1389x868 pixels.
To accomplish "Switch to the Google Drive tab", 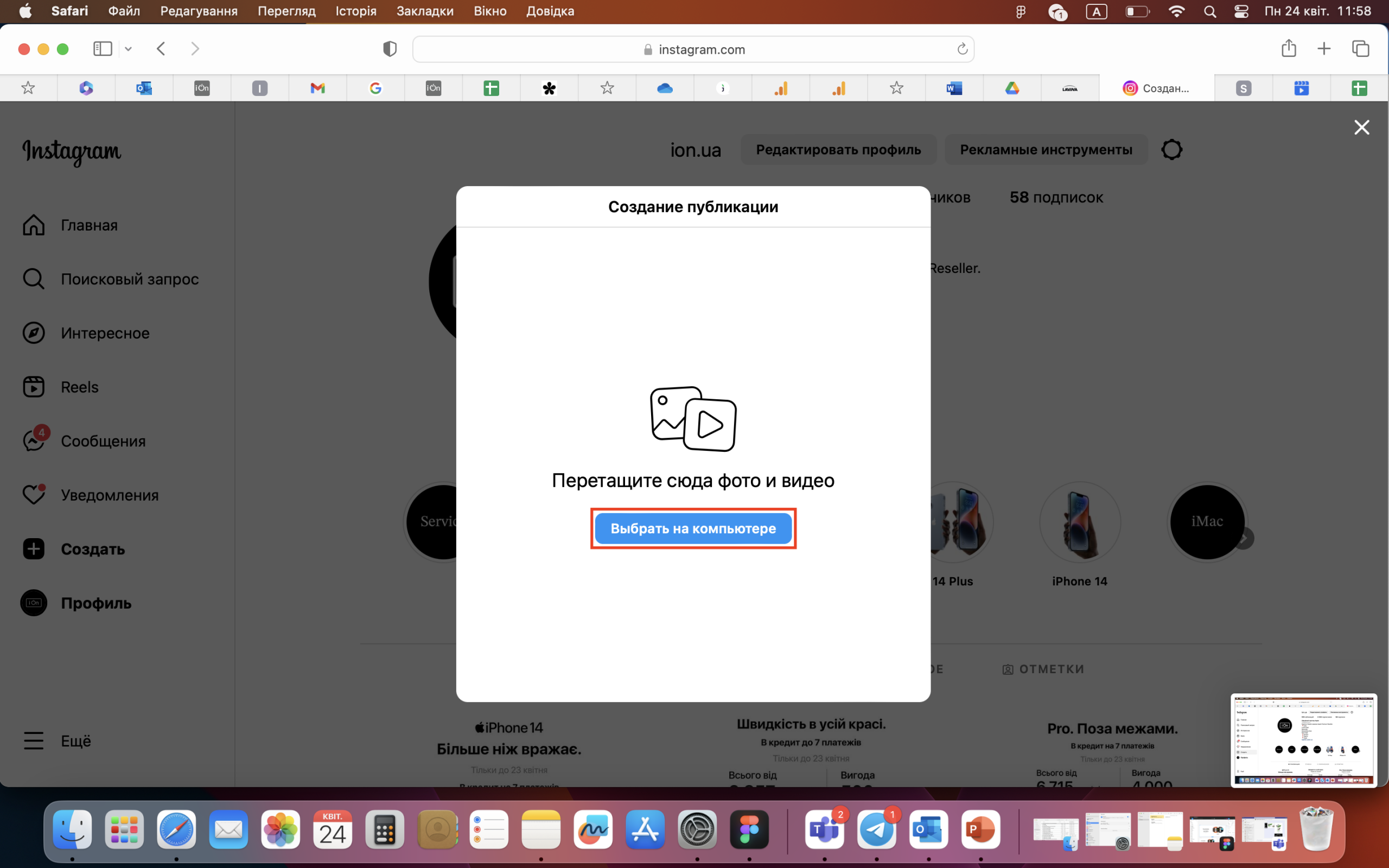I will [x=1012, y=88].
